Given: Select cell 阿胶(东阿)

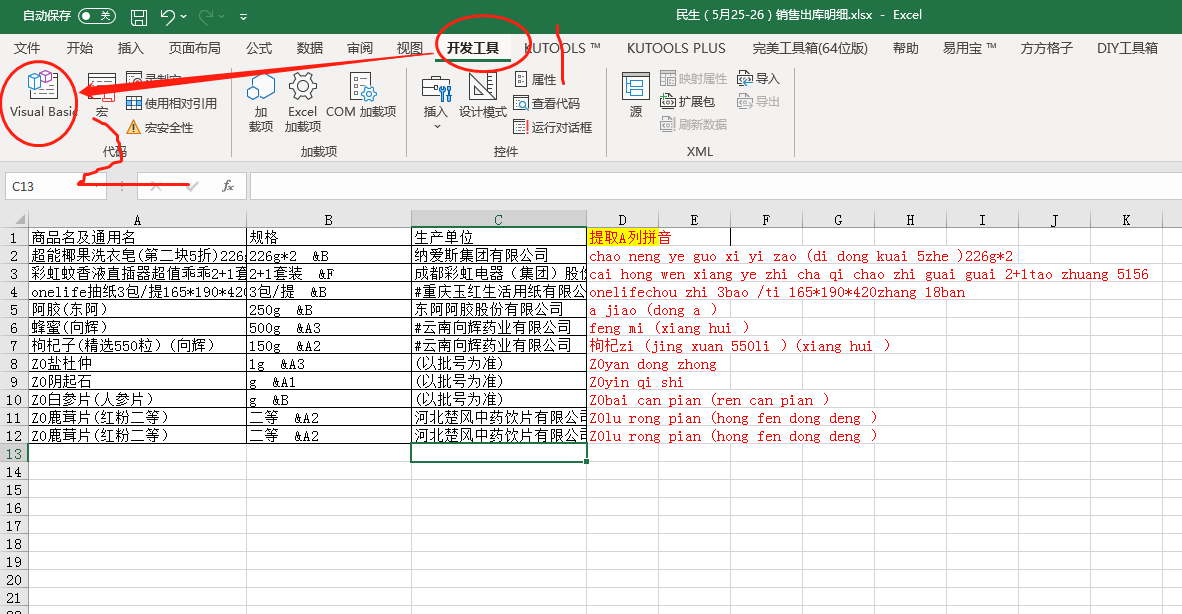Looking at the screenshot, I should pos(137,310).
